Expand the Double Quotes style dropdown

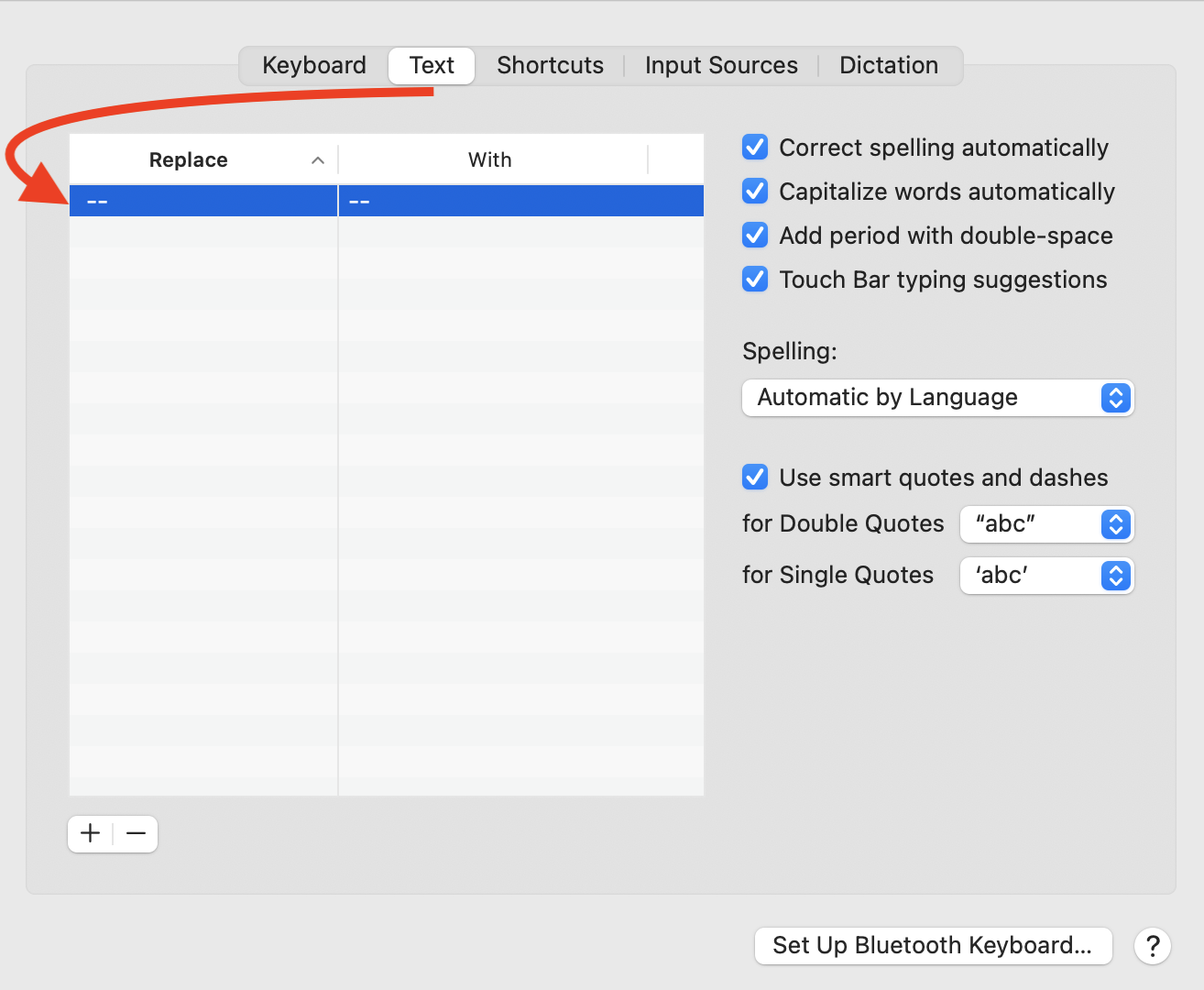1046,524
